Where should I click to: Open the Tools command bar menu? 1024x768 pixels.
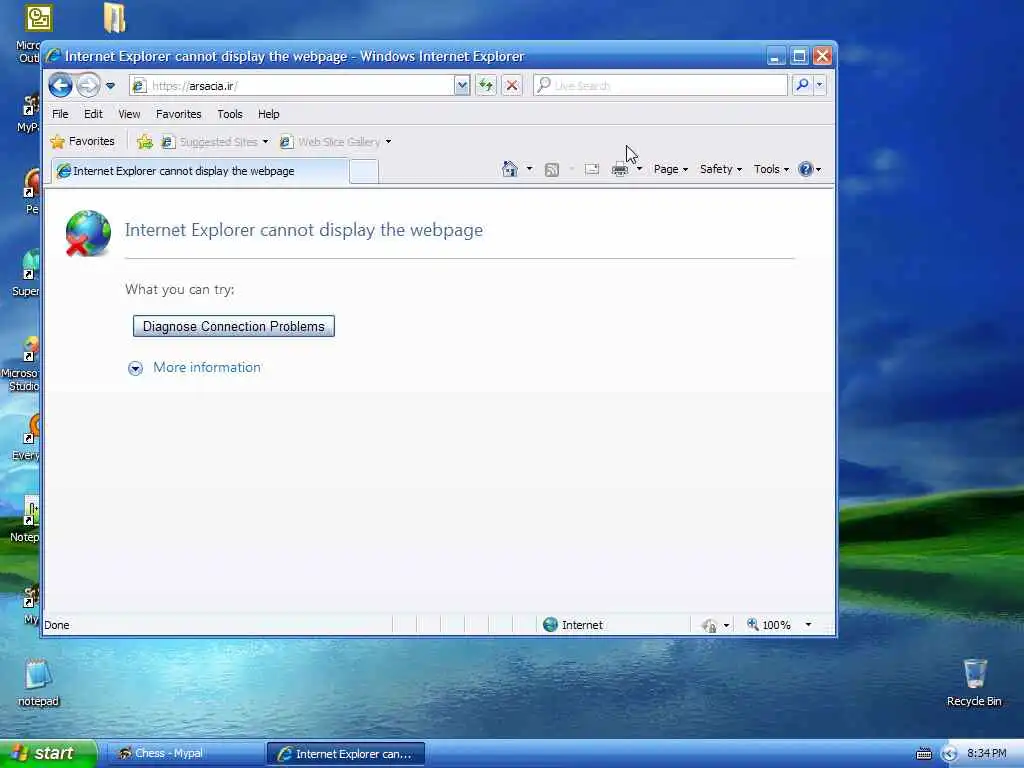771,169
